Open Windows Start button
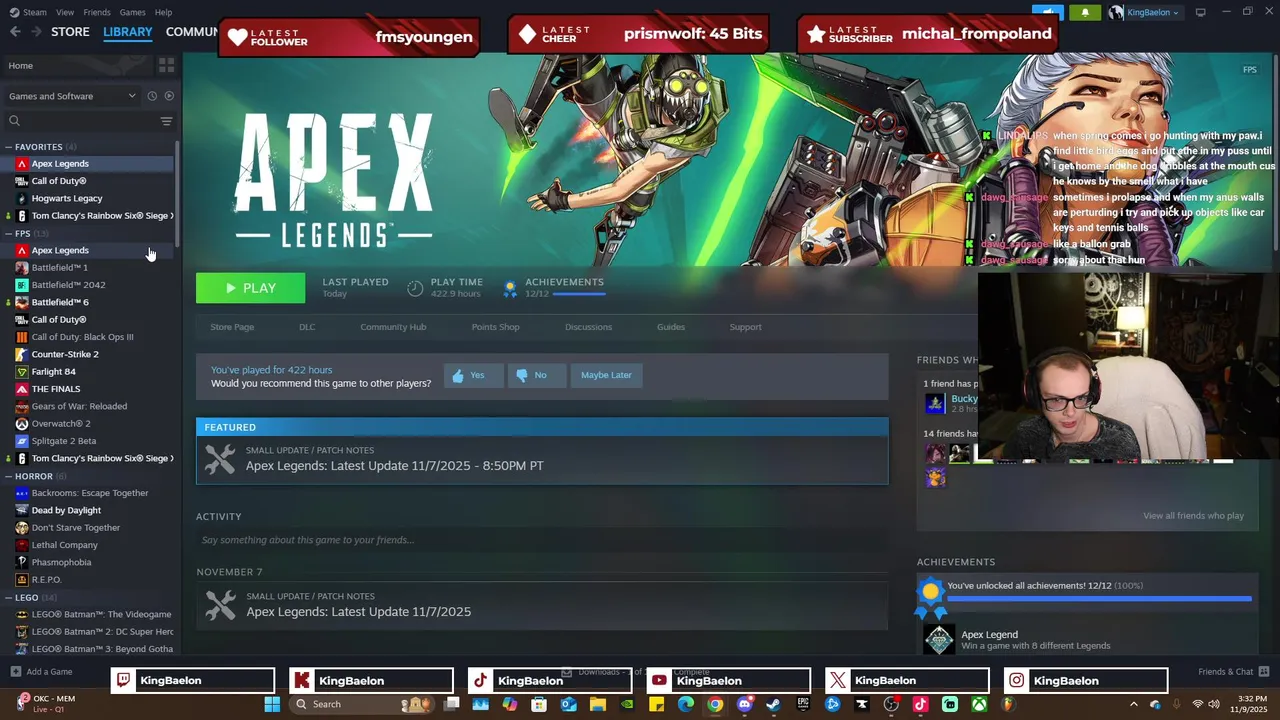This screenshot has height=720, width=1280. click(x=272, y=704)
